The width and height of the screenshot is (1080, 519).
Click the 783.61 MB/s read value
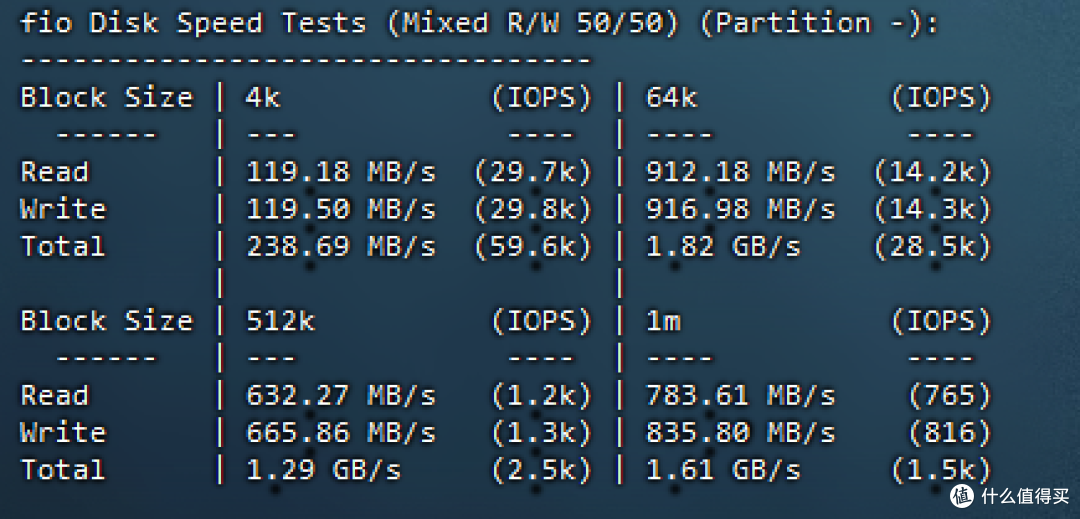coord(740,396)
